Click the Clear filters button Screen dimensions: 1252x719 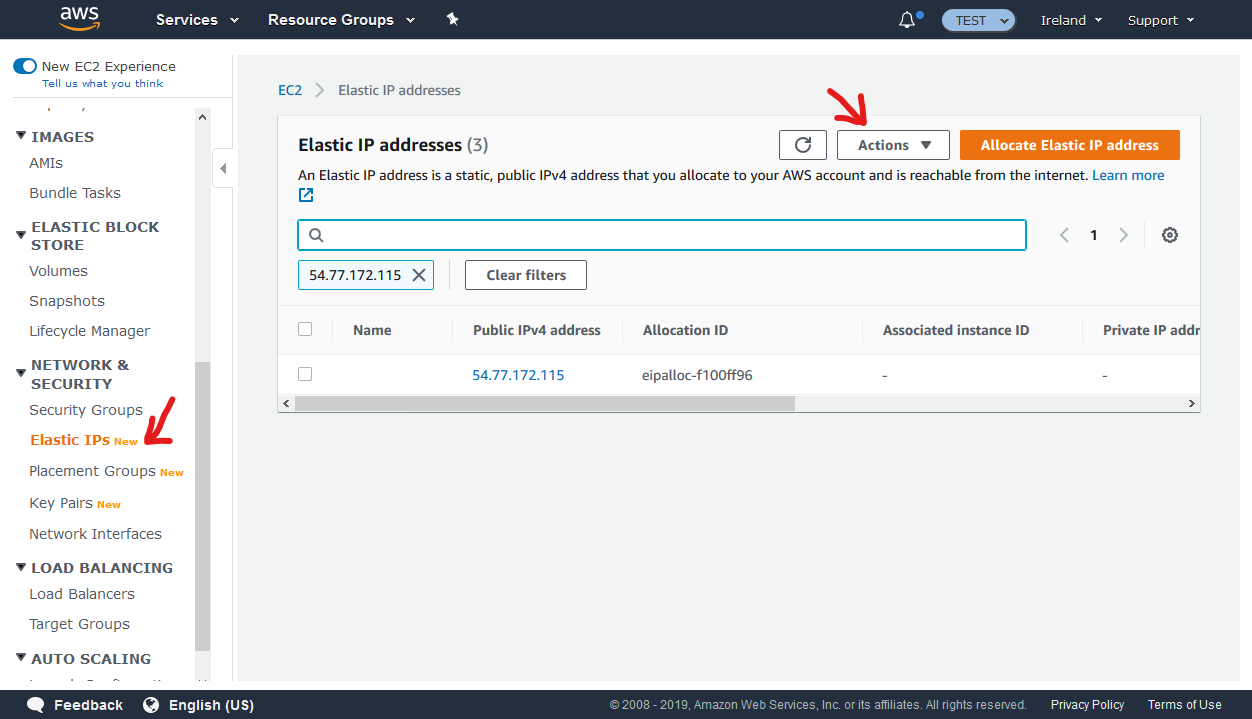(x=526, y=275)
